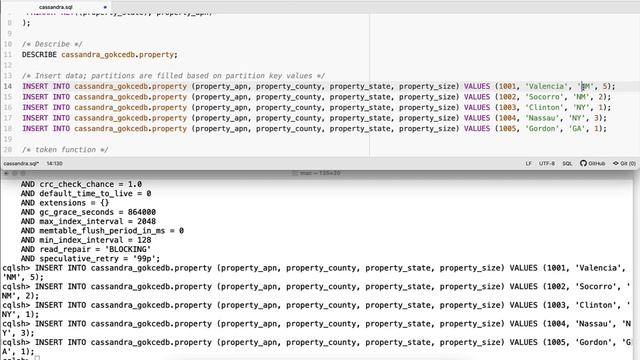The image size is (640, 360).
Task: Click the '/* token function */' comment
Action: coord(65,150)
